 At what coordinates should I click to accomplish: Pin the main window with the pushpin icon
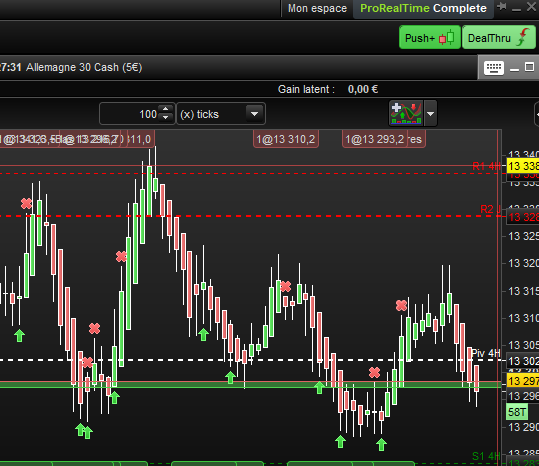(502, 7)
